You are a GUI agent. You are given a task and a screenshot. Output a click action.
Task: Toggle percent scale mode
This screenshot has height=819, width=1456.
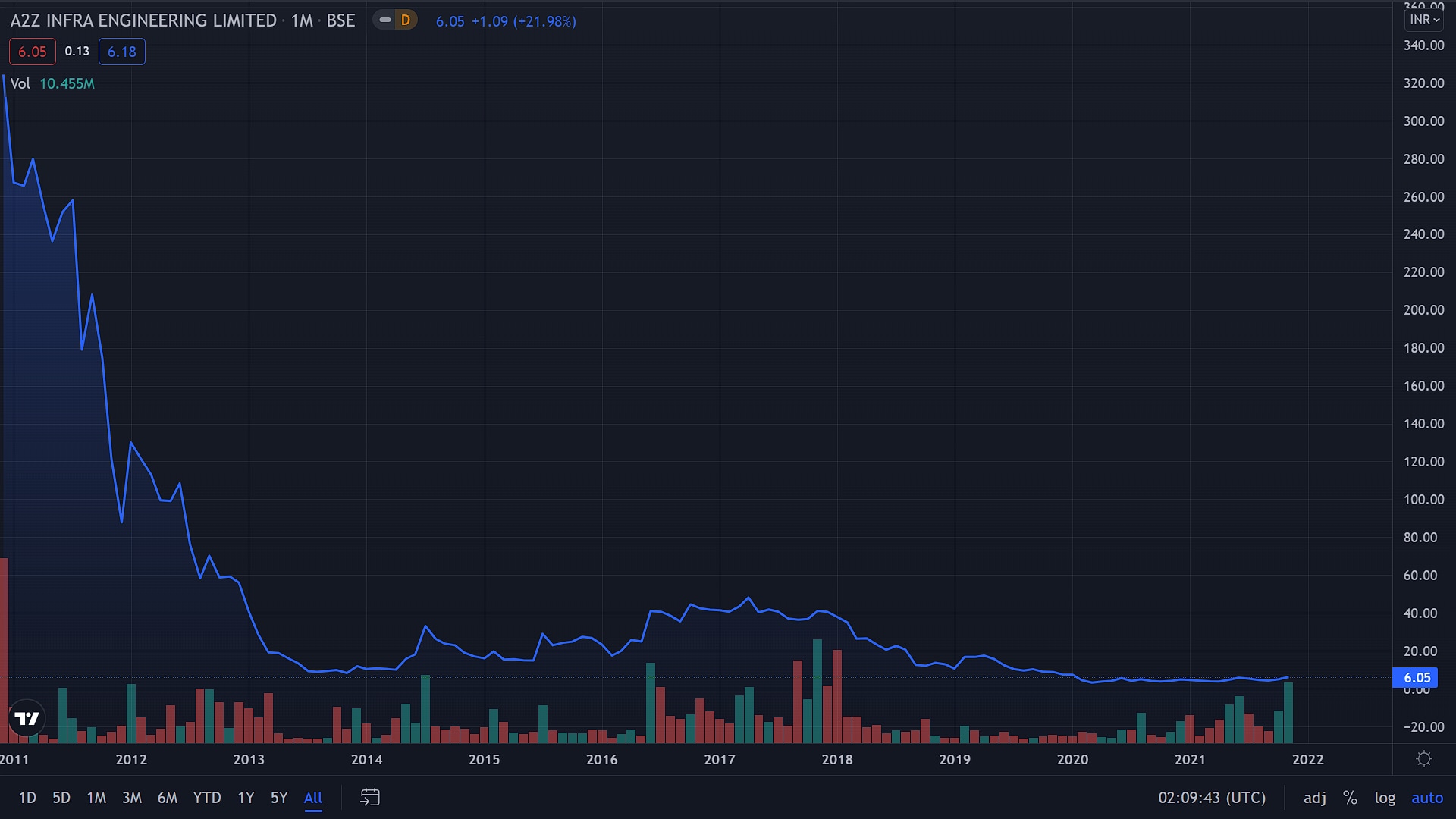click(x=1350, y=797)
